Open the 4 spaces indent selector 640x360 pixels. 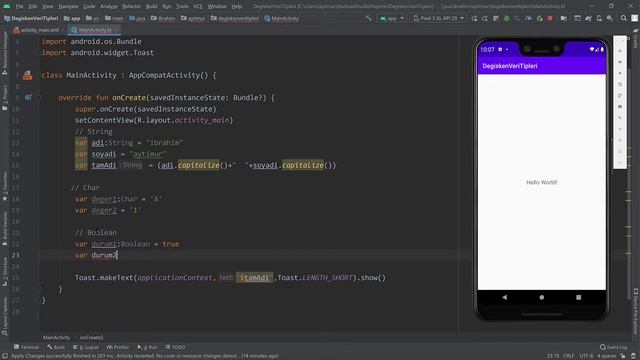click(606, 356)
